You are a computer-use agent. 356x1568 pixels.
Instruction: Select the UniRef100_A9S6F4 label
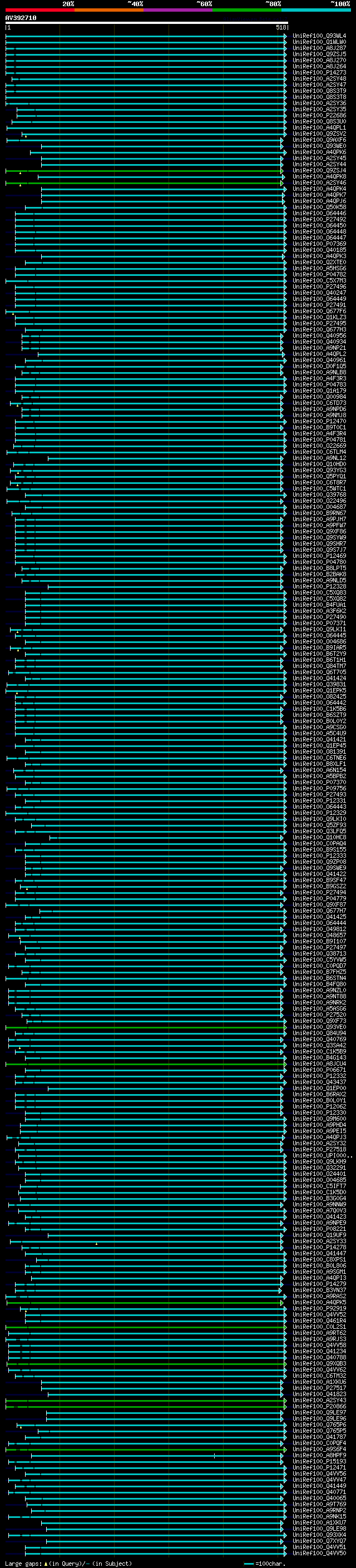(319, 1450)
